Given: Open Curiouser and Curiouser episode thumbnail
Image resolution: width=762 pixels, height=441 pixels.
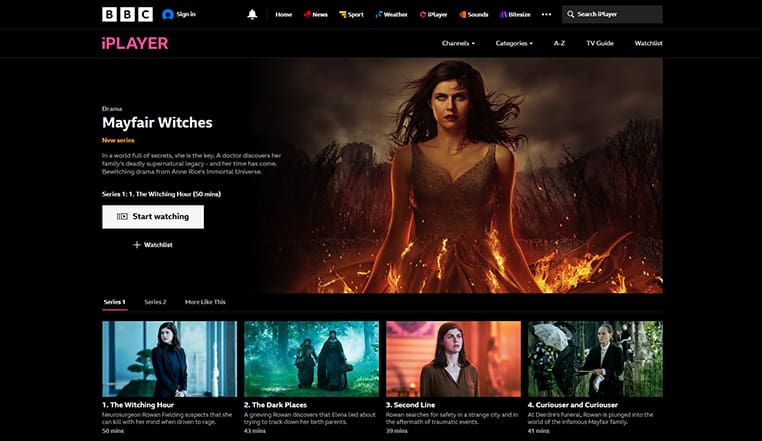Looking at the screenshot, I should pyautogui.click(x=595, y=359).
